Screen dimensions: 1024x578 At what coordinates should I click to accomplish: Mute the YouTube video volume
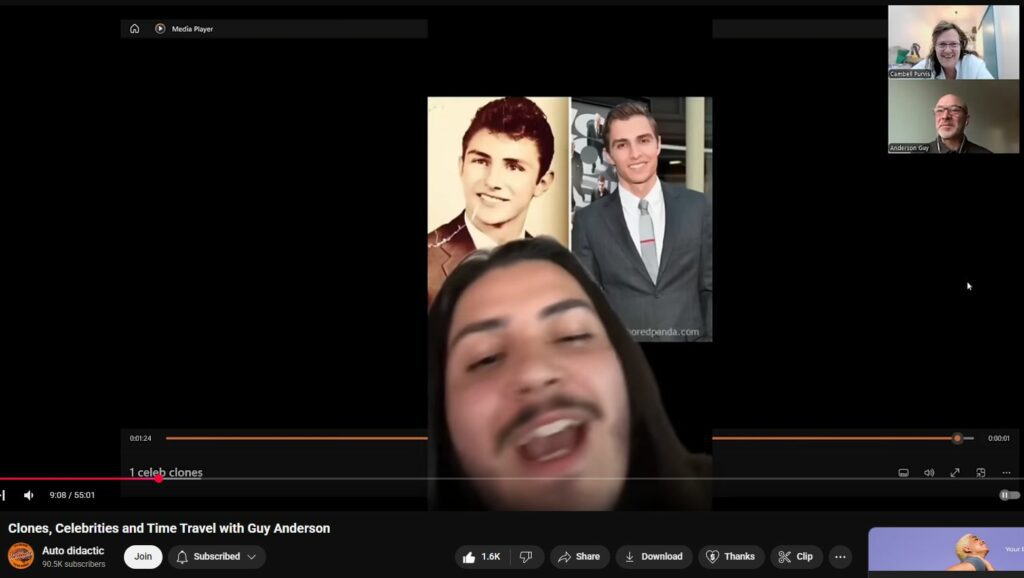click(x=29, y=495)
